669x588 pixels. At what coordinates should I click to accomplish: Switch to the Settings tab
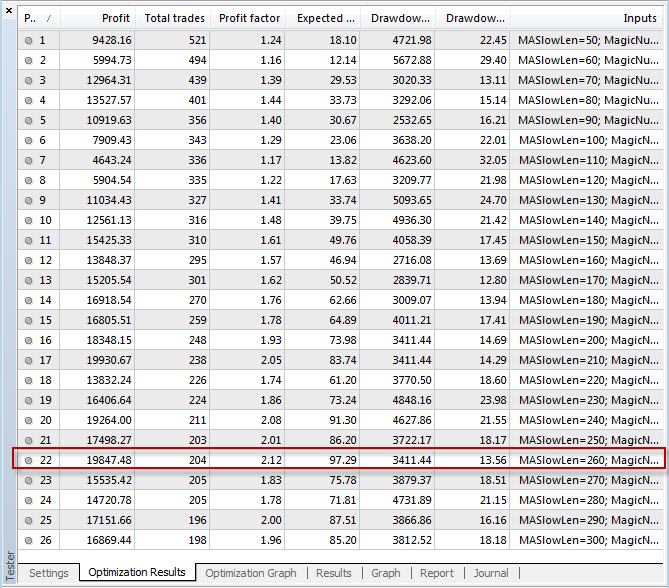(x=48, y=573)
